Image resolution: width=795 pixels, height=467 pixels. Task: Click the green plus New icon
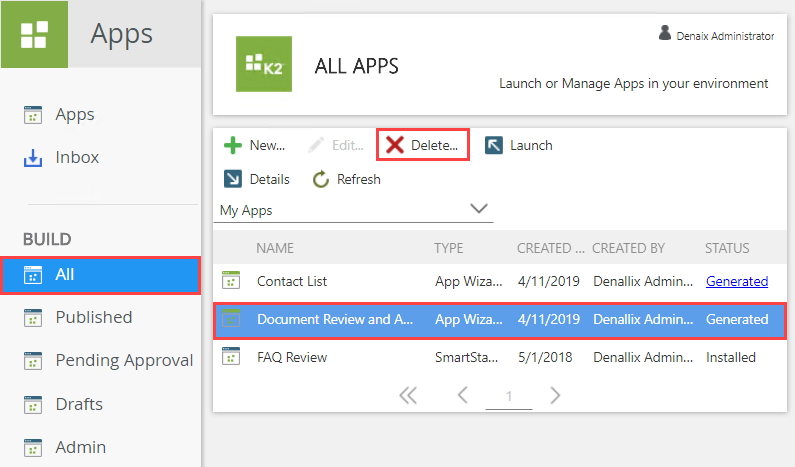coord(233,145)
